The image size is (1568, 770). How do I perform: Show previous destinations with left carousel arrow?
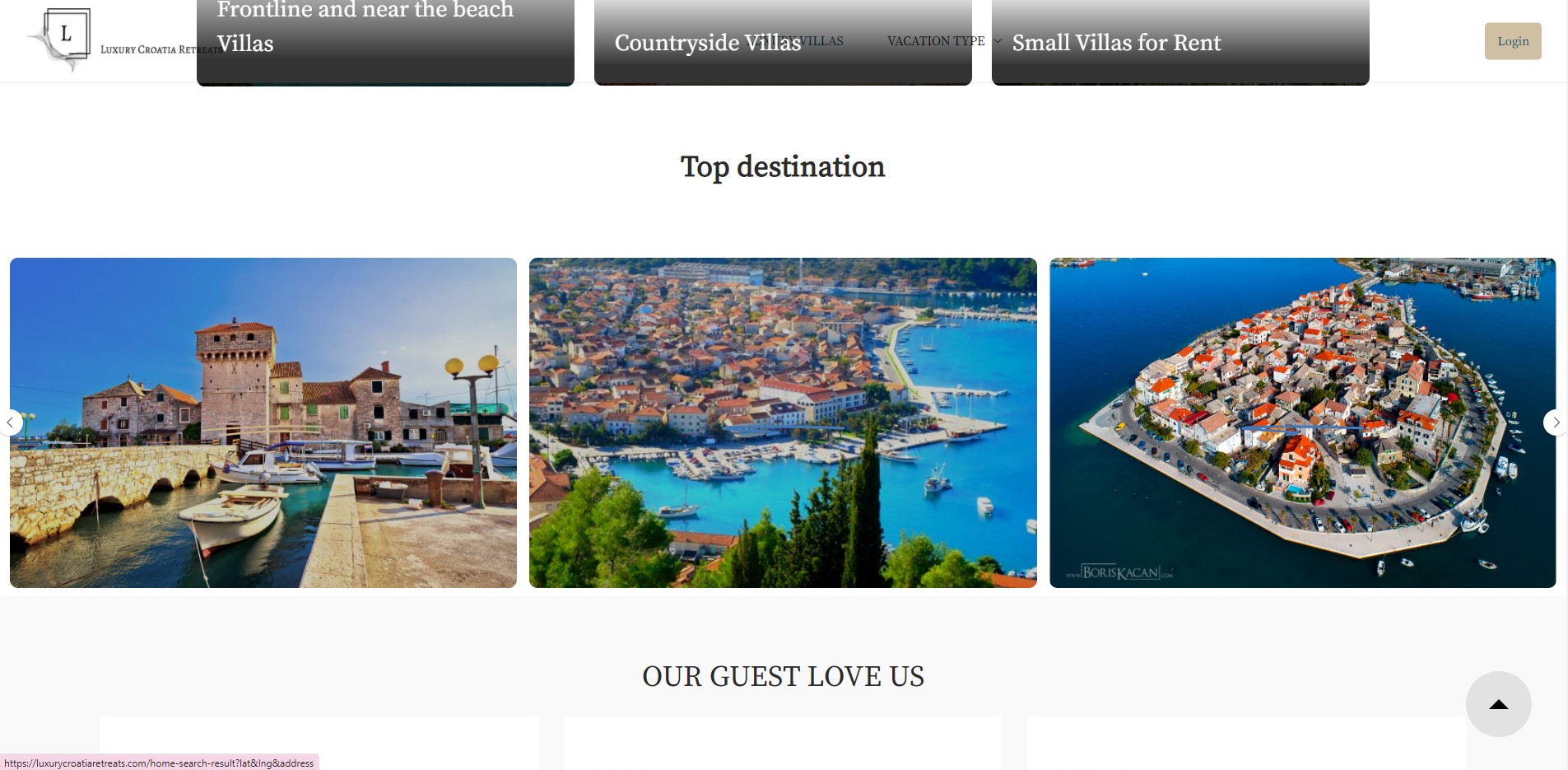click(10, 422)
